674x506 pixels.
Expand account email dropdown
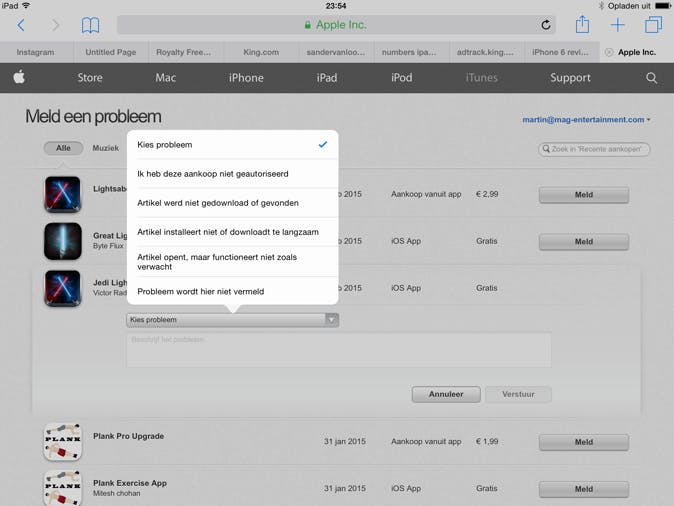point(586,120)
